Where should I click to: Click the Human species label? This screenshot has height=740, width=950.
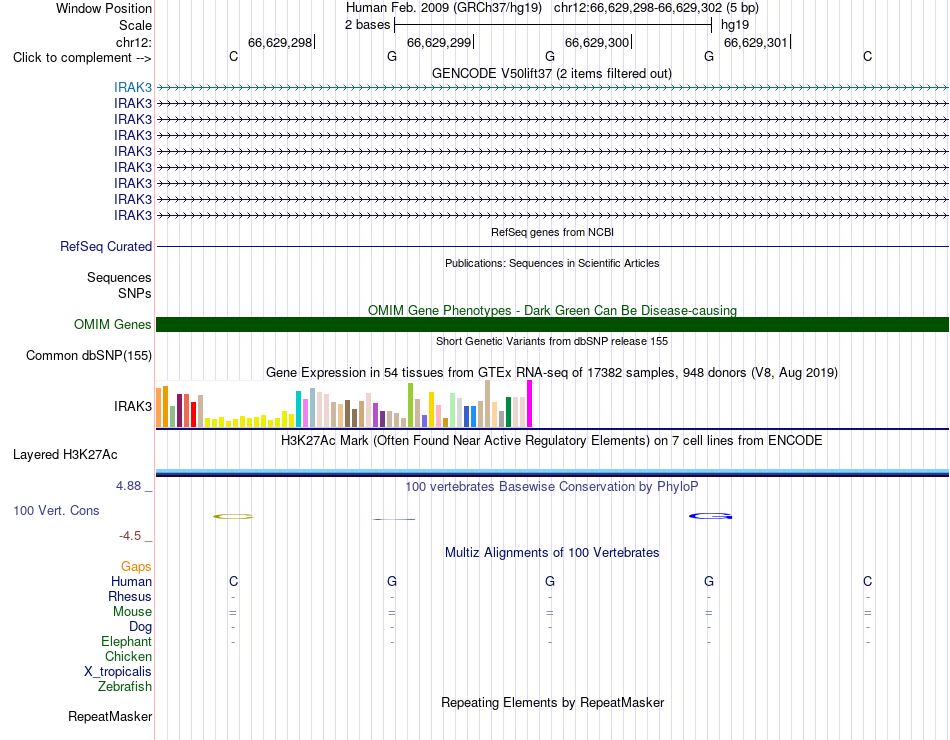(x=131, y=582)
